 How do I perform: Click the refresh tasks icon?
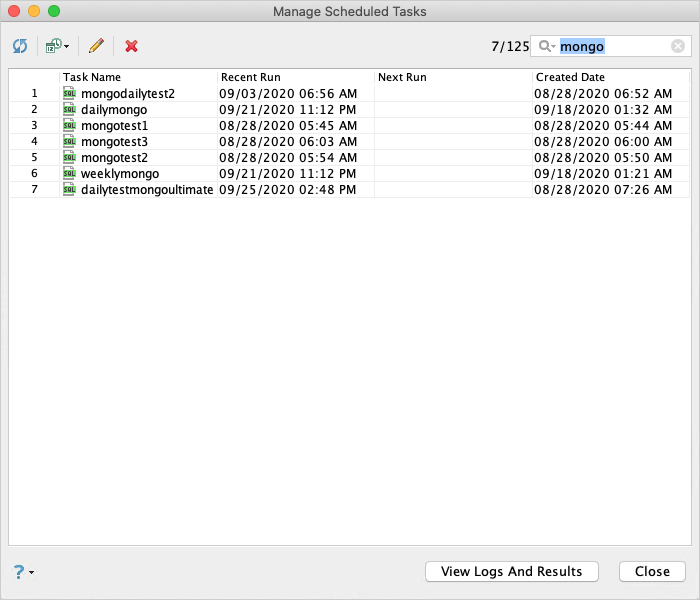[x=20, y=46]
